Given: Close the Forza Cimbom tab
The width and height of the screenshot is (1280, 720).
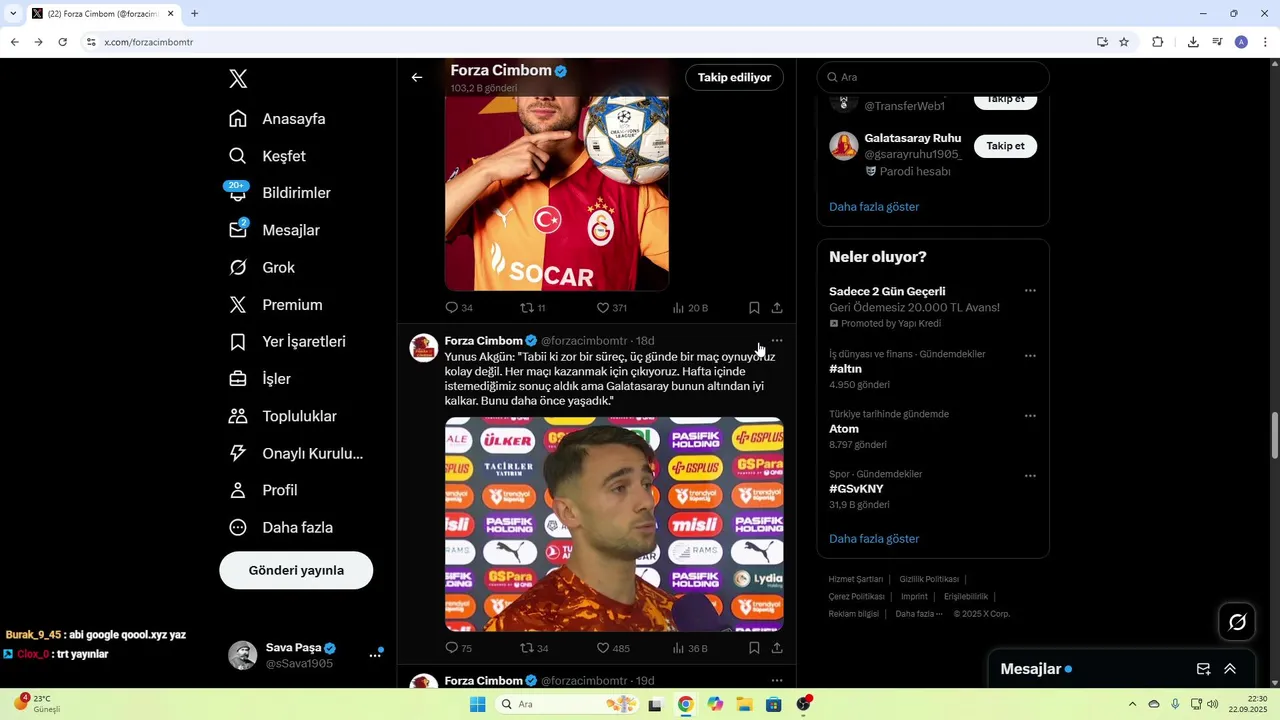Looking at the screenshot, I should (x=170, y=14).
